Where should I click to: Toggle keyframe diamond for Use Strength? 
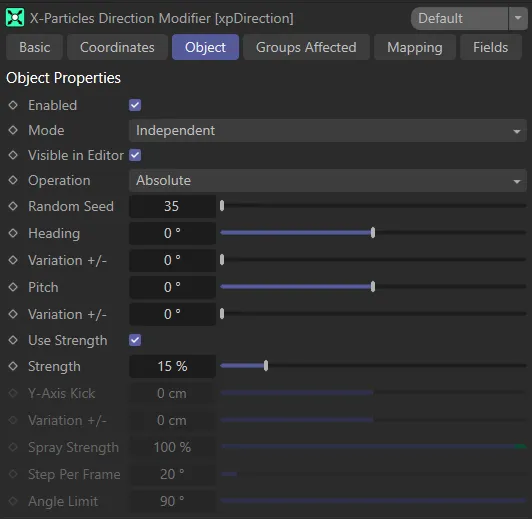[13, 340]
